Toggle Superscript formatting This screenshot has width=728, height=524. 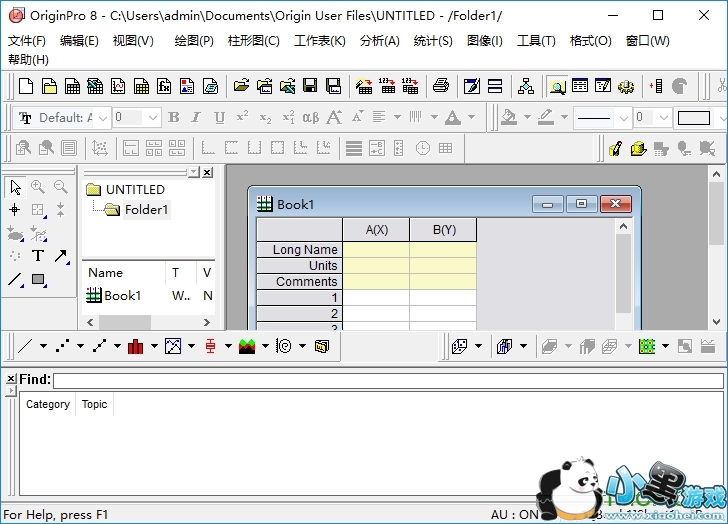tap(242, 117)
